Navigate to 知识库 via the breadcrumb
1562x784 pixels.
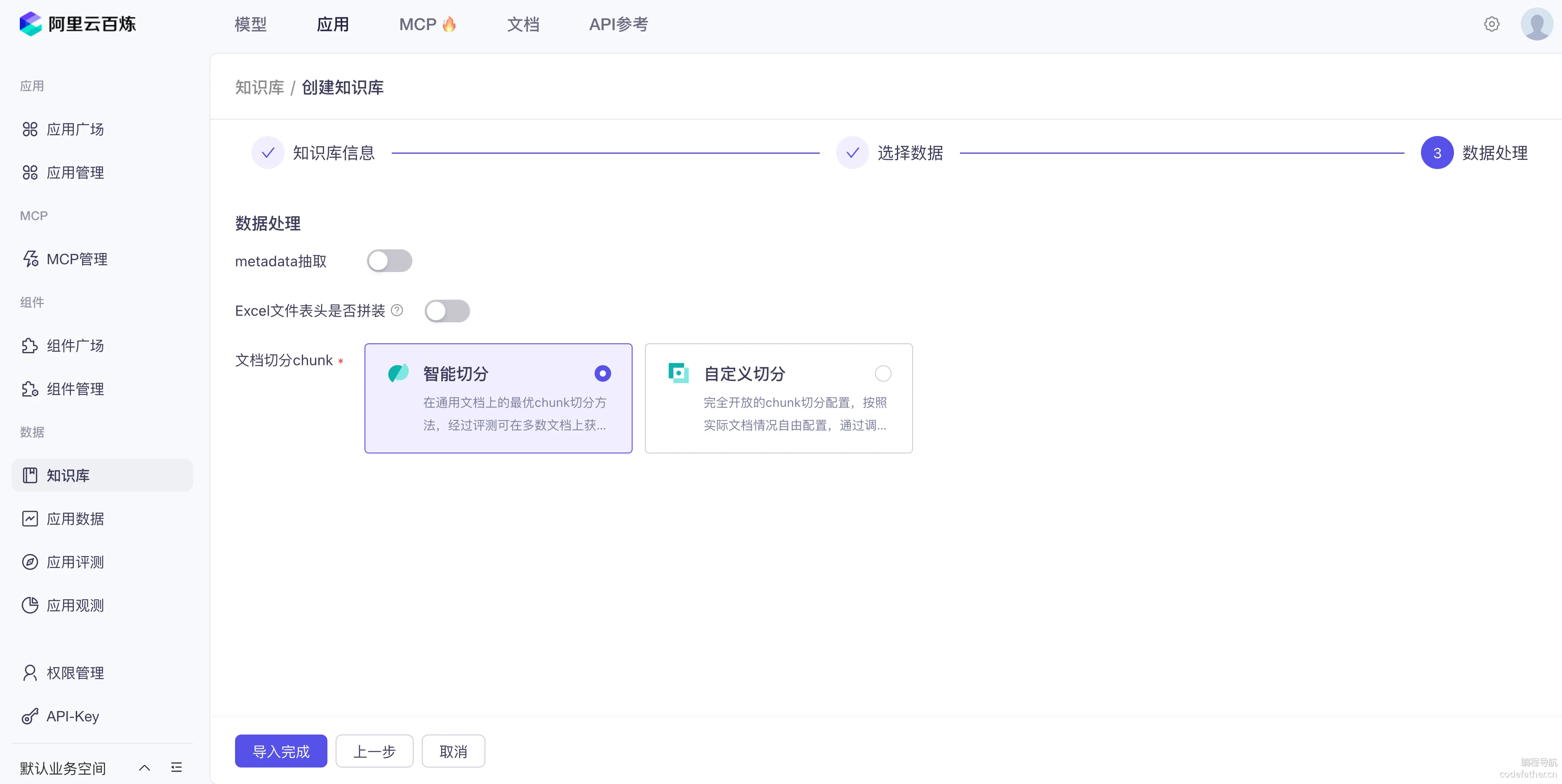259,87
